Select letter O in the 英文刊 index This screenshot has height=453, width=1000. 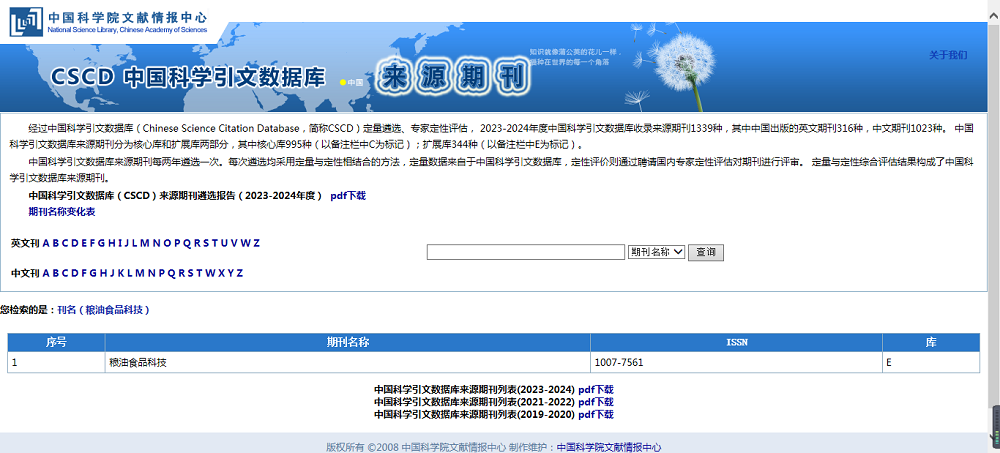click(167, 243)
